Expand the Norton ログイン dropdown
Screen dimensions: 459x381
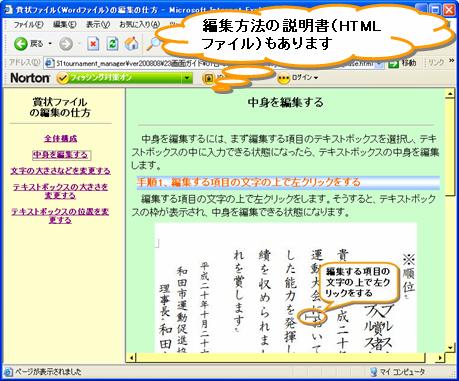(316, 78)
